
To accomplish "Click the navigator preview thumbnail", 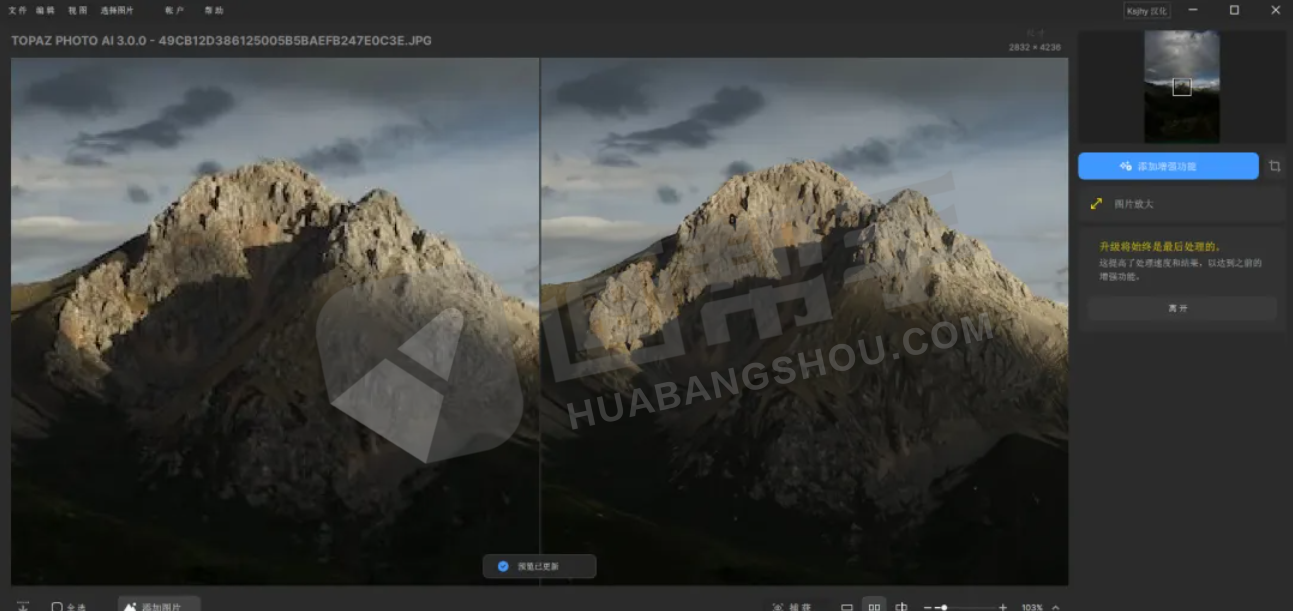I will pos(1181,86).
